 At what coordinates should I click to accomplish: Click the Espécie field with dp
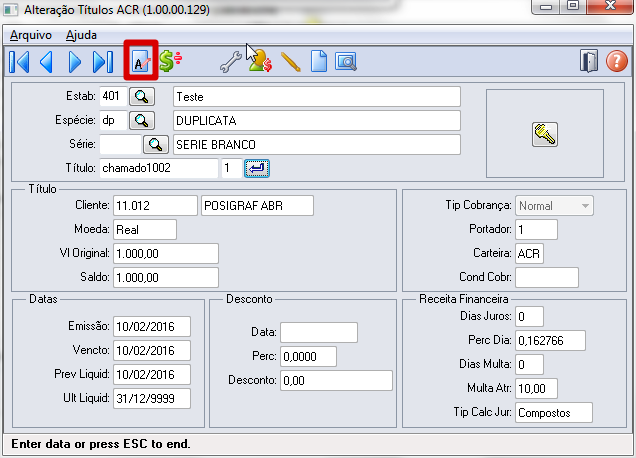[x=113, y=120]
